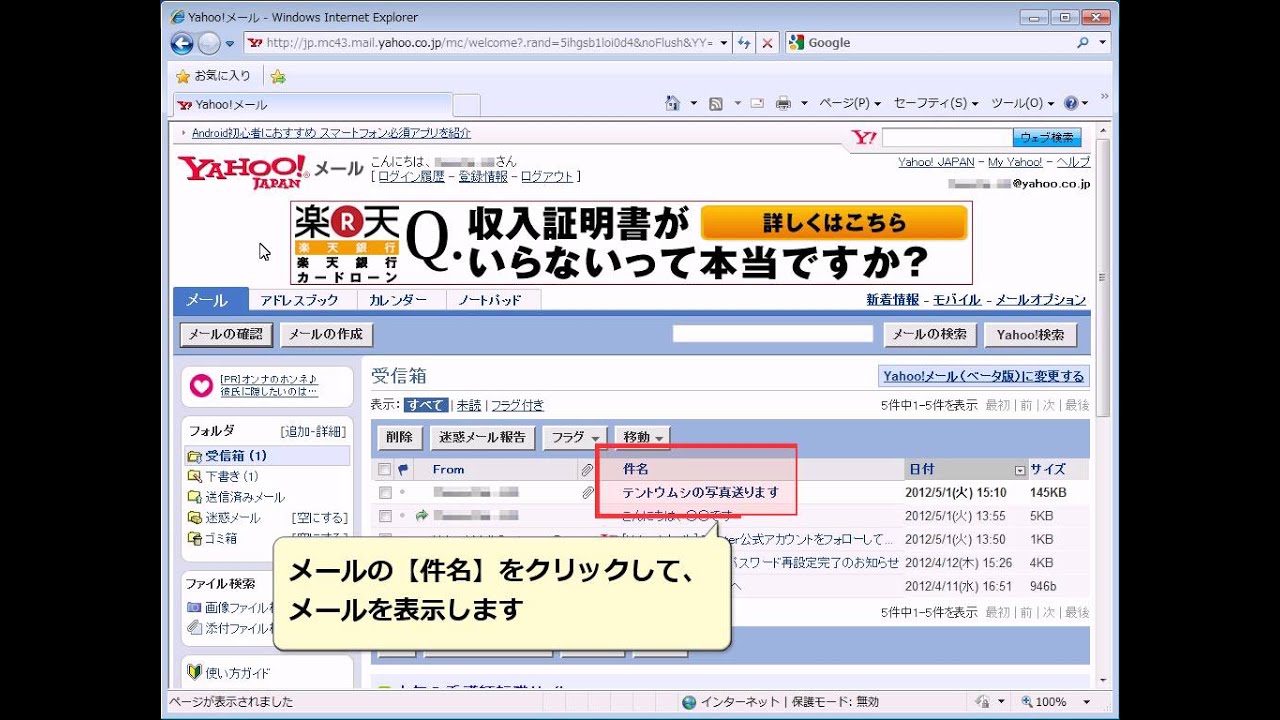Click the paperclip attachment column header icon
This screenshot has height=720, width=1280.
point(587,469)
